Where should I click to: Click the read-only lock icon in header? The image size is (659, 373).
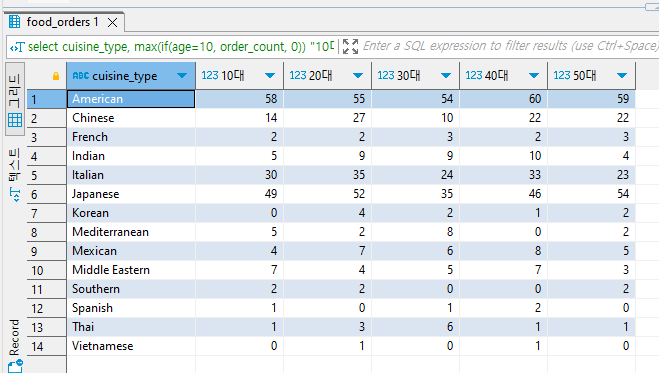point(55,76)
